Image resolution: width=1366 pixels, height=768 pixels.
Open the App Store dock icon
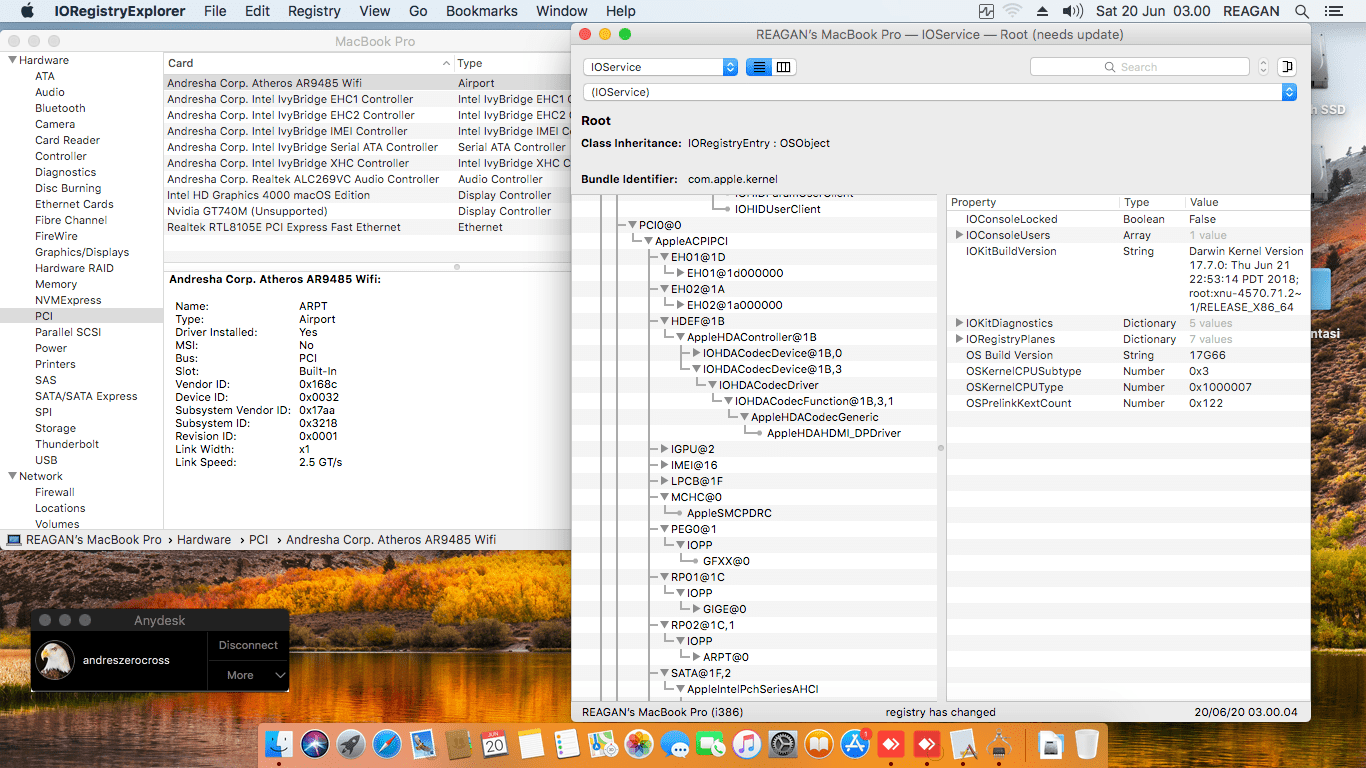pos(855,744)
